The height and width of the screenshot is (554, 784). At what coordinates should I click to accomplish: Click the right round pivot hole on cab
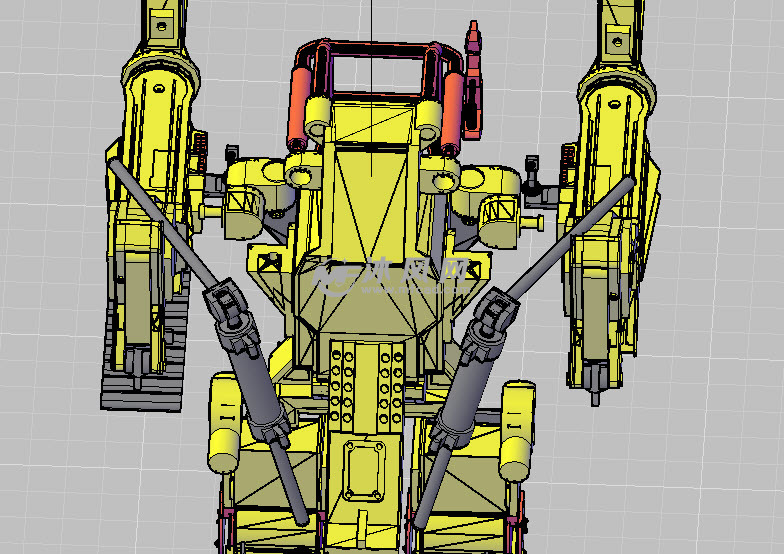tap(442, 182)
